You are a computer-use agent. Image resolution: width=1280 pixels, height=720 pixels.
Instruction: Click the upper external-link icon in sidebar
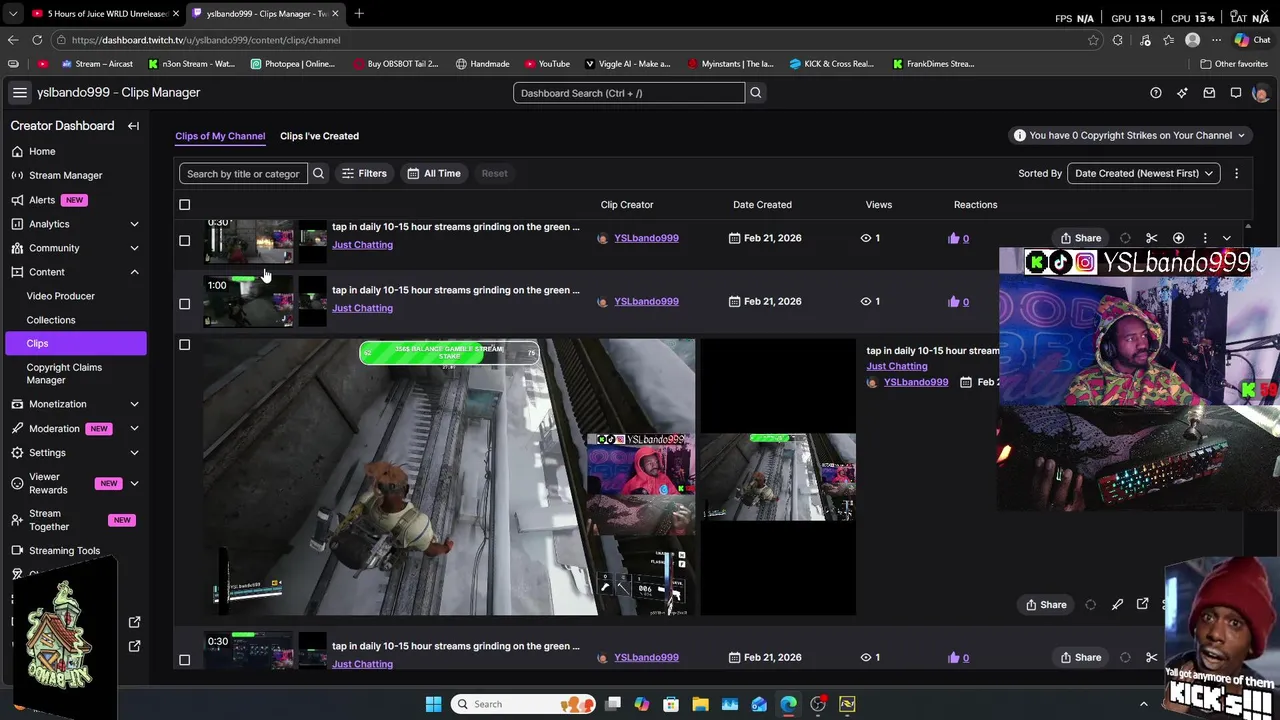click(135, 622)
